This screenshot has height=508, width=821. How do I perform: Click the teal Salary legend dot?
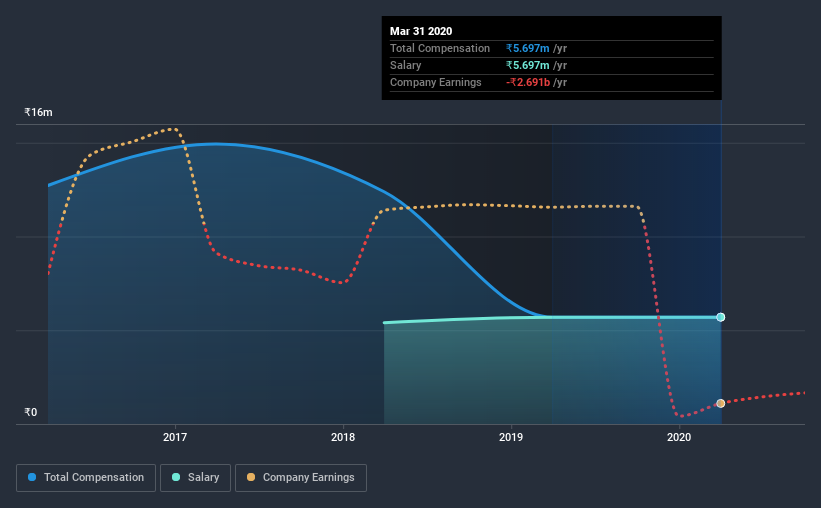[176, 477]
